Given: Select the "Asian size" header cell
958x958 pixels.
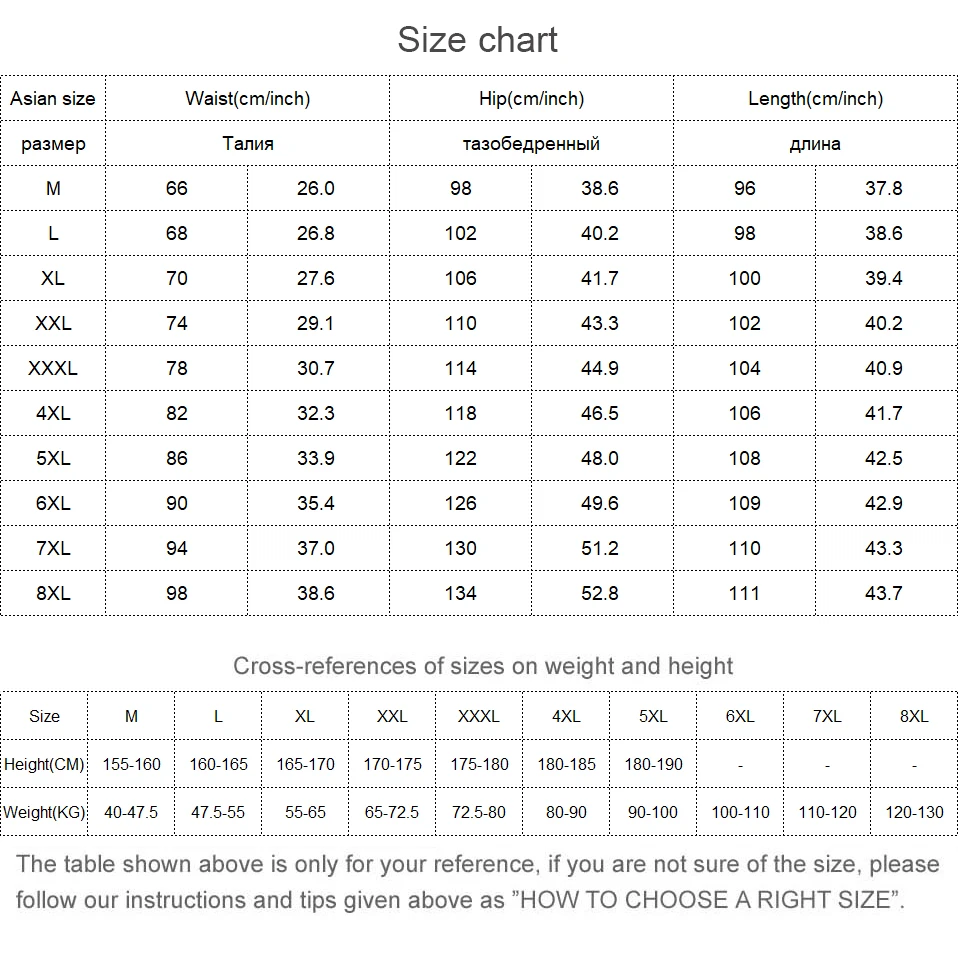Looking at the screenshot, I should (x=53, y=98).
